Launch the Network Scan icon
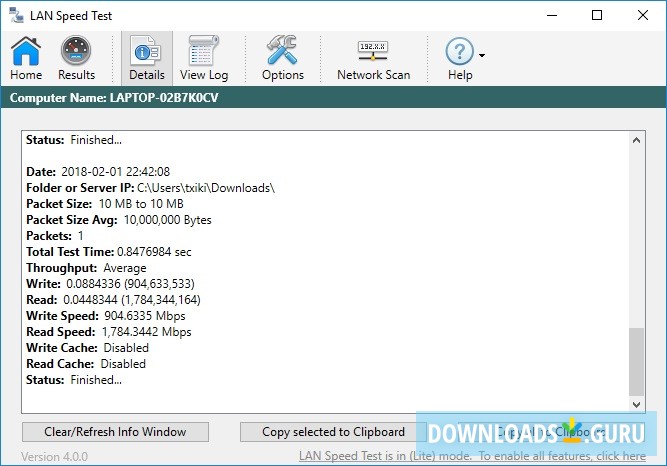The height and width of the screenshot is (466, 667). pyautogui.click(x=373, y=58)
